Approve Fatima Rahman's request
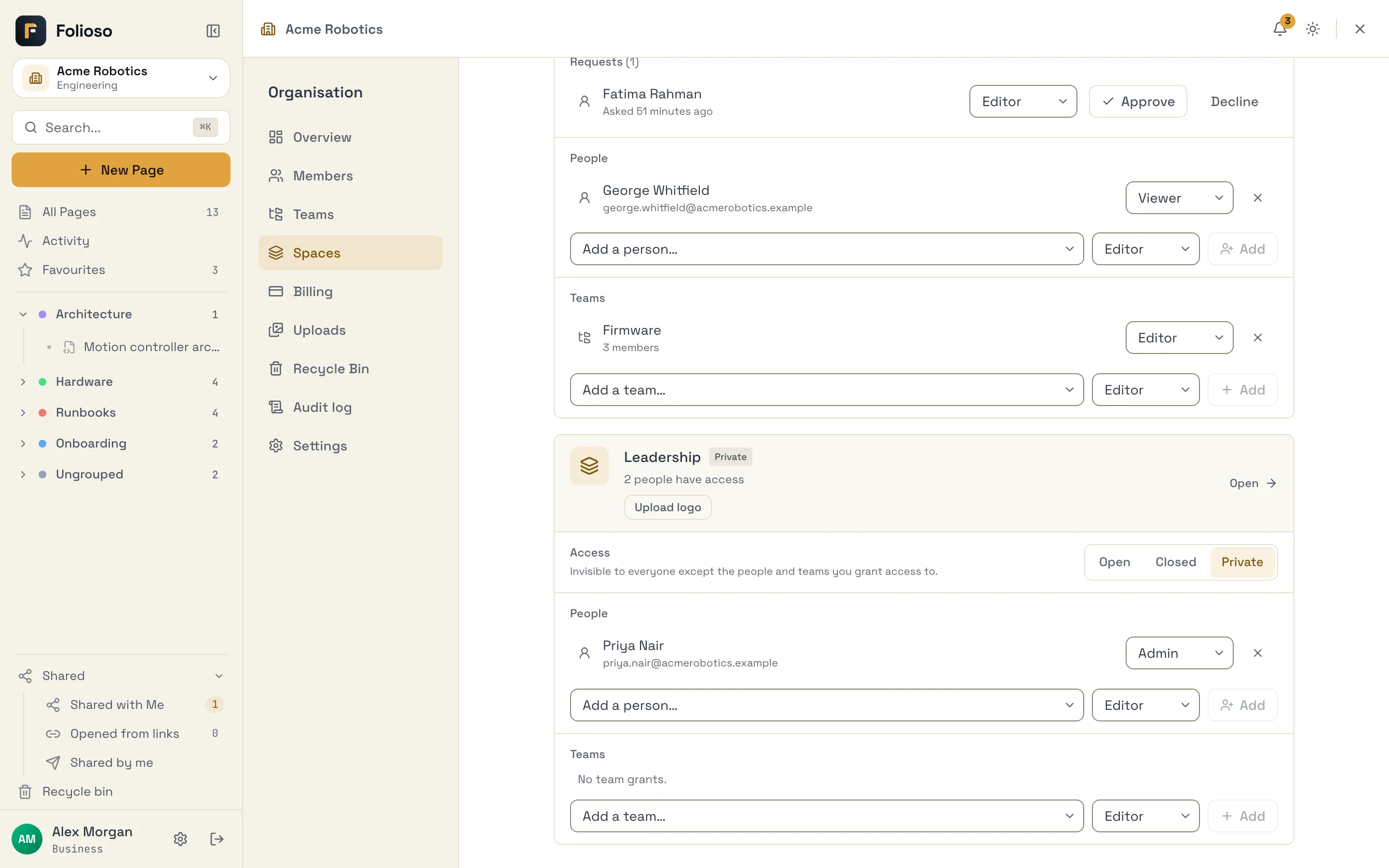This screenshot has height=868, width=1389. pyautogui.click(x=1138, y=102)
